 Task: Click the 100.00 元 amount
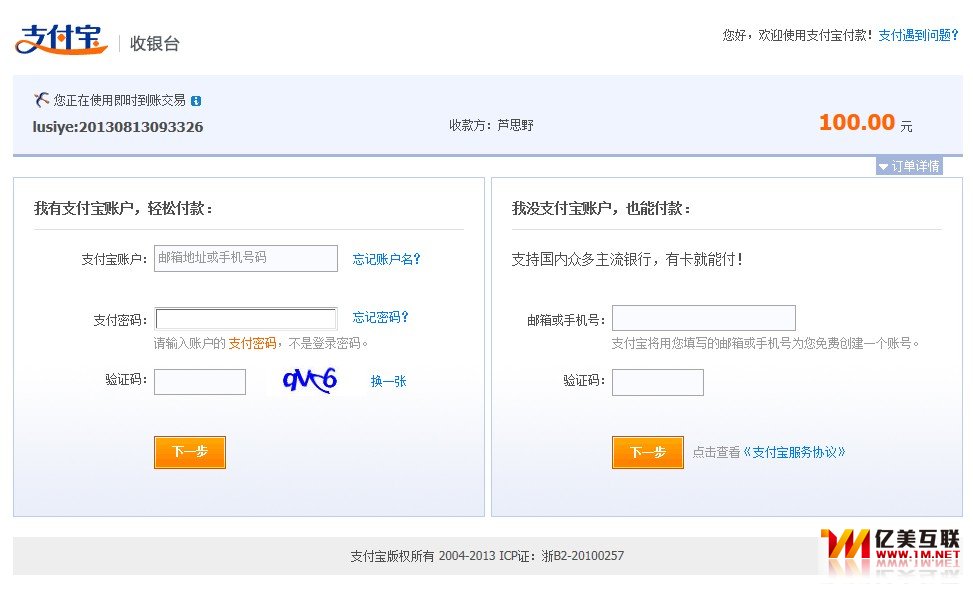point(866,122)
